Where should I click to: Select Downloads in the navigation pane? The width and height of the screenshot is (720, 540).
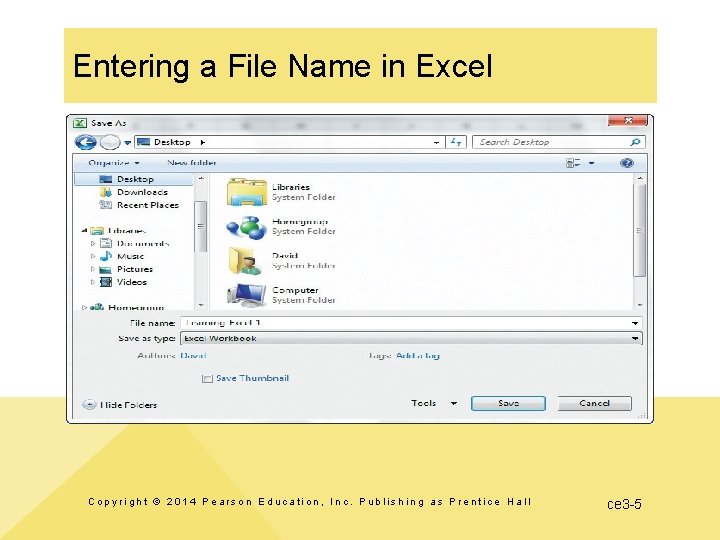point(134,192)
